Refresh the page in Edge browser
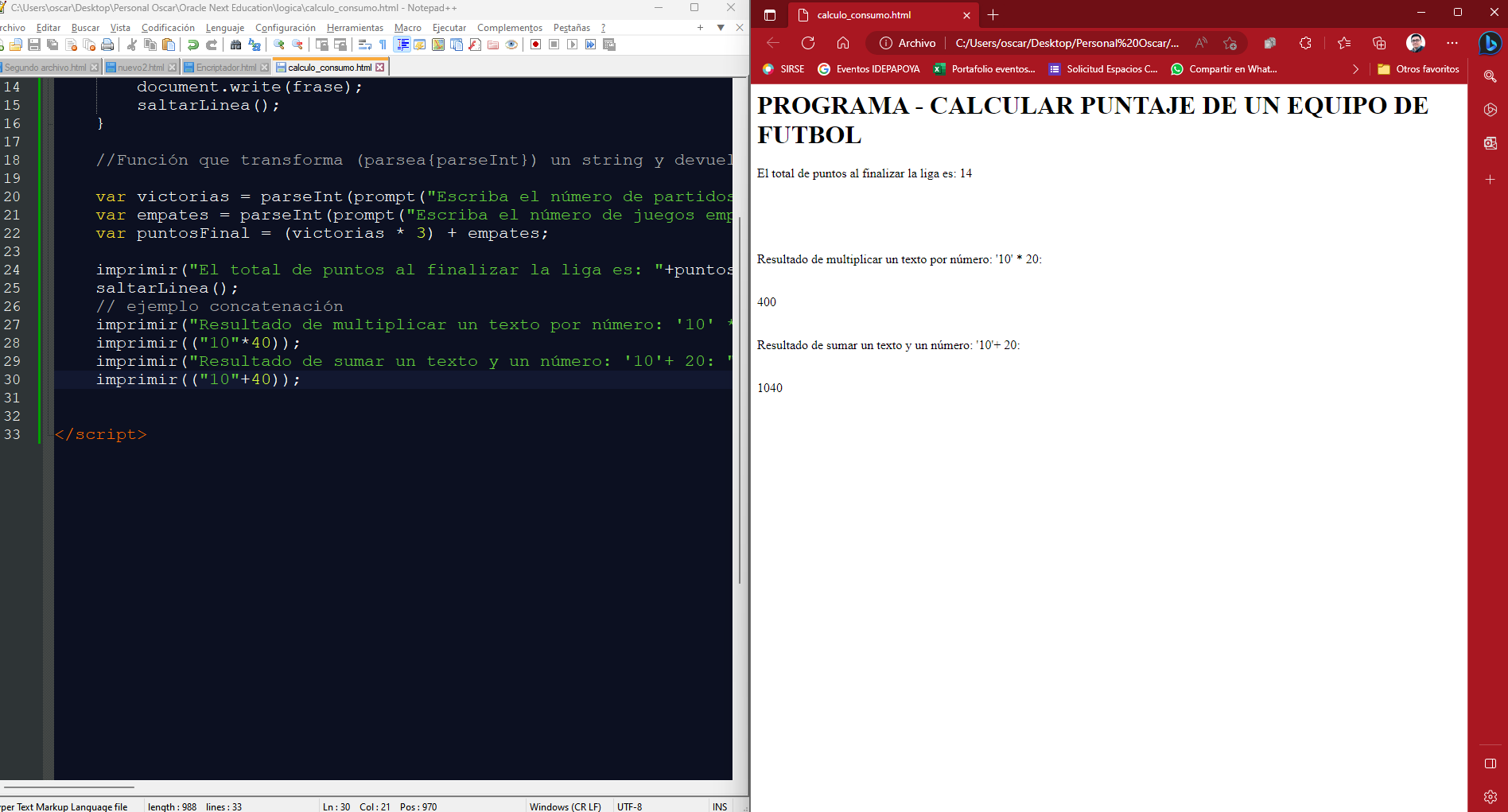This screenshot has height=812, width=1508. coord(808,43)
